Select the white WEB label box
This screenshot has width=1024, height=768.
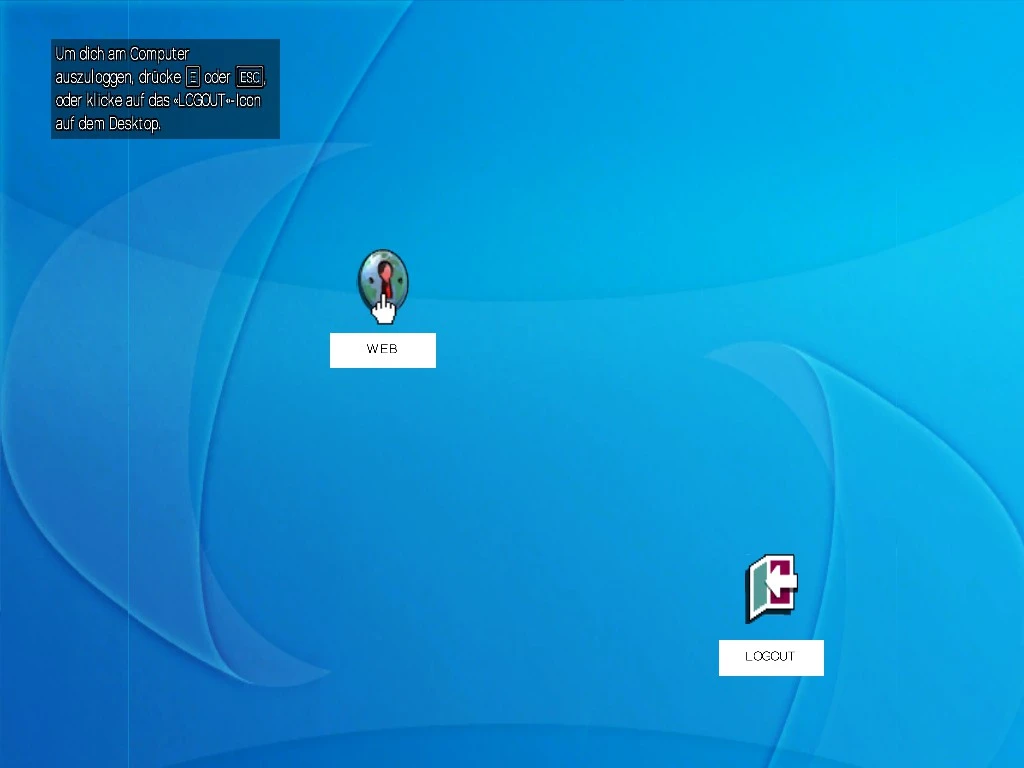383,350
